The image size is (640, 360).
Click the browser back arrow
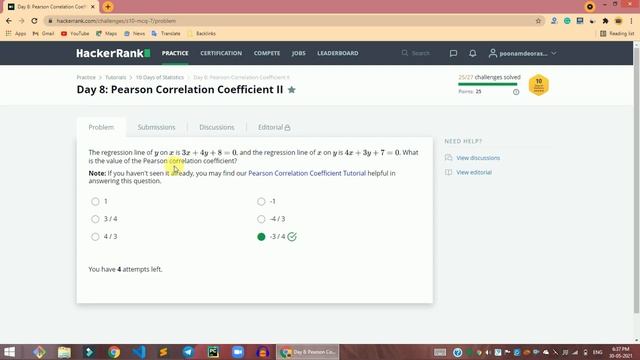pos(9,21)
